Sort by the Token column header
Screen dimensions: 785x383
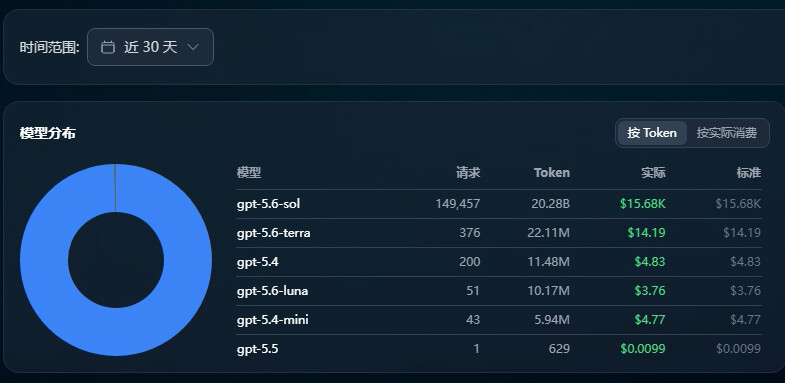pos(552,173)
